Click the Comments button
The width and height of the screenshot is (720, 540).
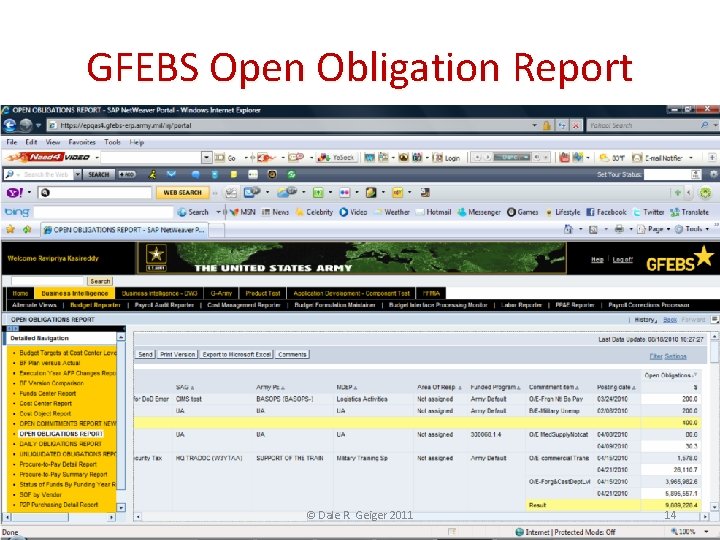292,354
